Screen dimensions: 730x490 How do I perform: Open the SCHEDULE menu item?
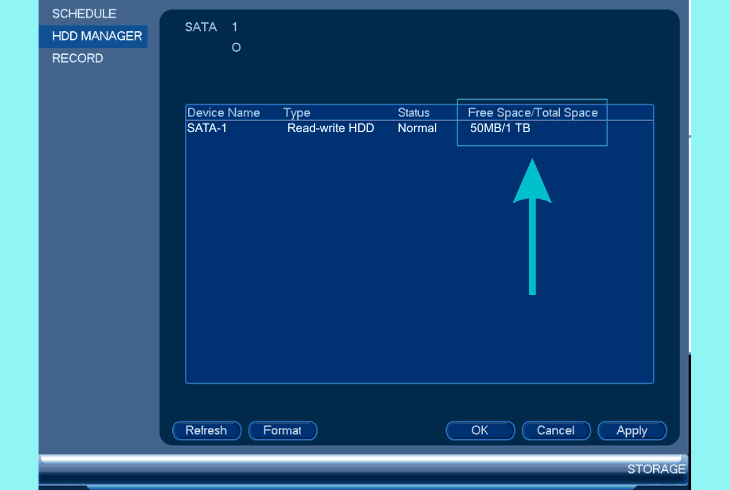tap(84, 14)
